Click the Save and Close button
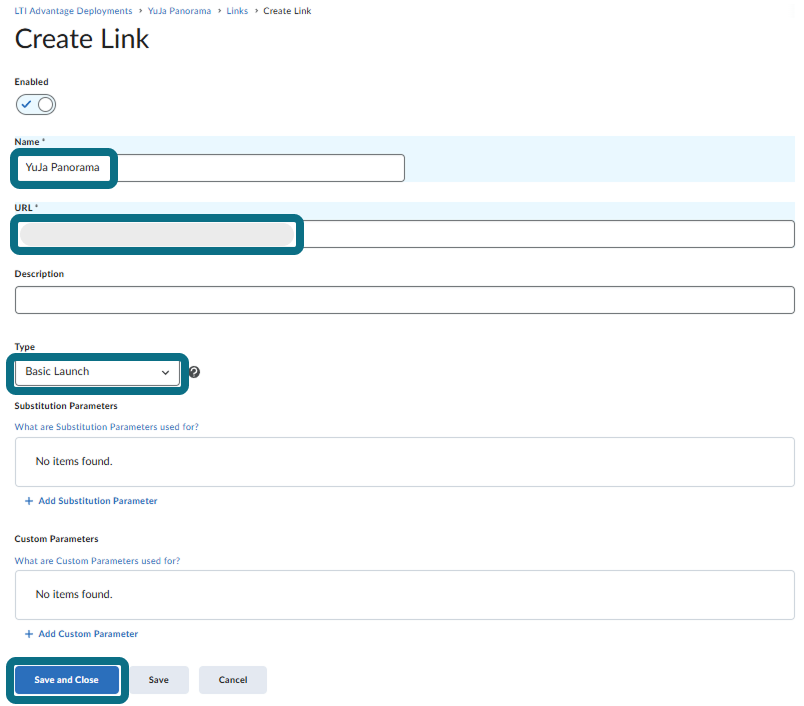The width and height of the screenshot is (804, 706). pyautogui.click(x=67, y=680)
